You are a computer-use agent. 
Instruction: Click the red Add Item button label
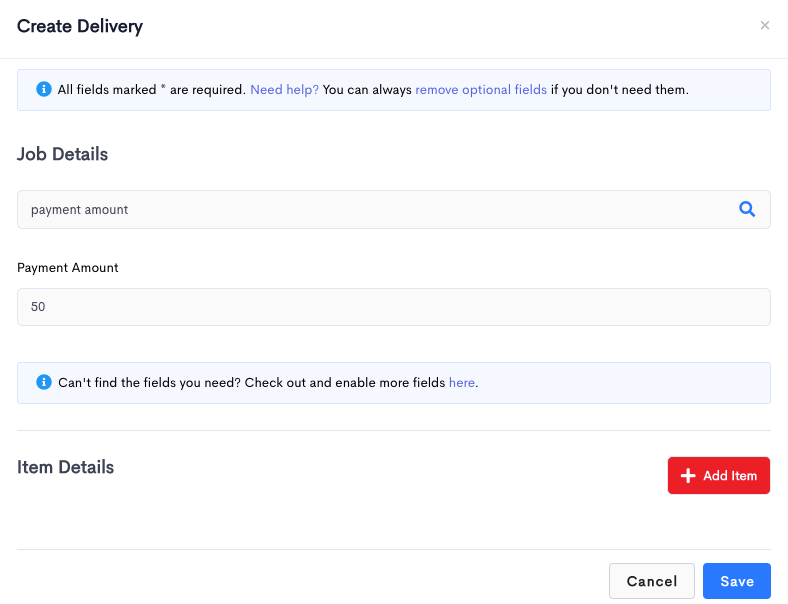pyautogui.click(x=730, y=475)
